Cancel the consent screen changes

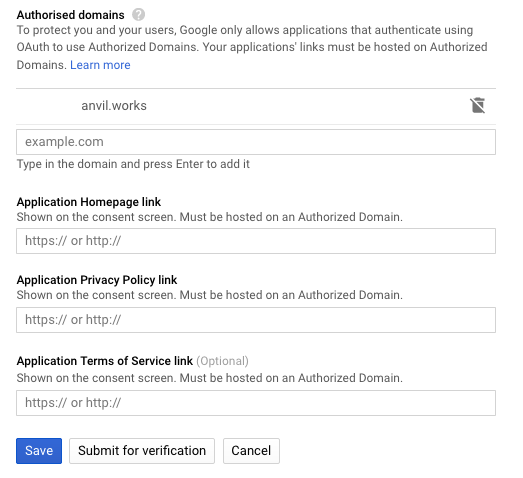(x=251, y=451)
